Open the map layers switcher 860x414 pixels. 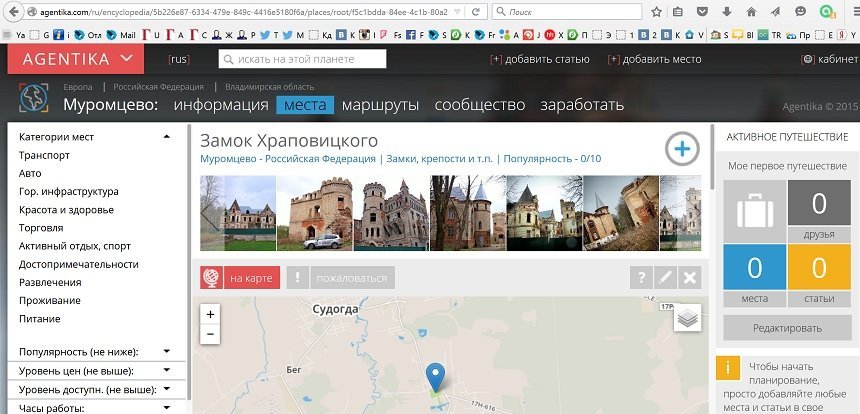(x=687, y=317)
